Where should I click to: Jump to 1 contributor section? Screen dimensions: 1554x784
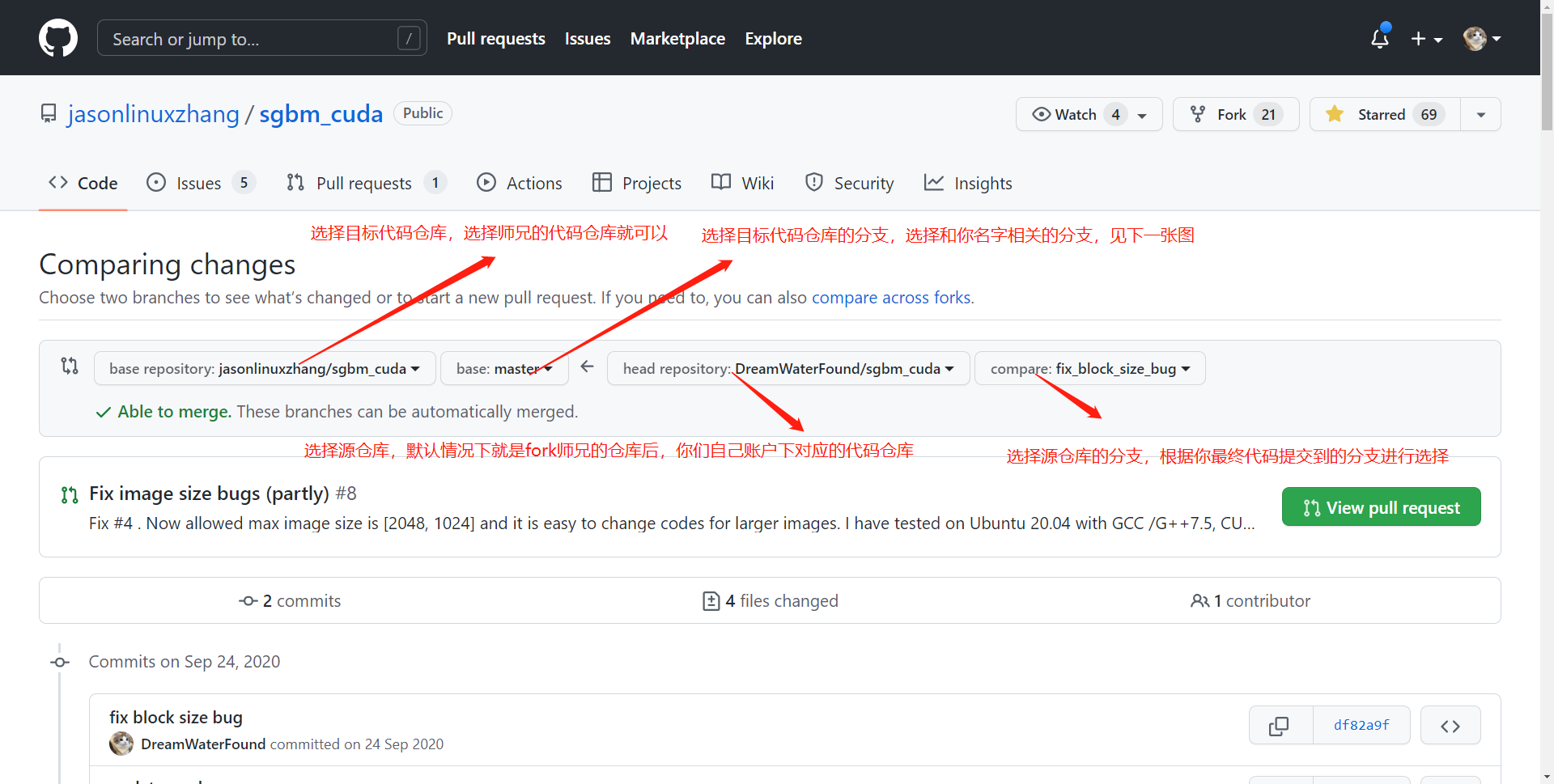[1250, 601]
